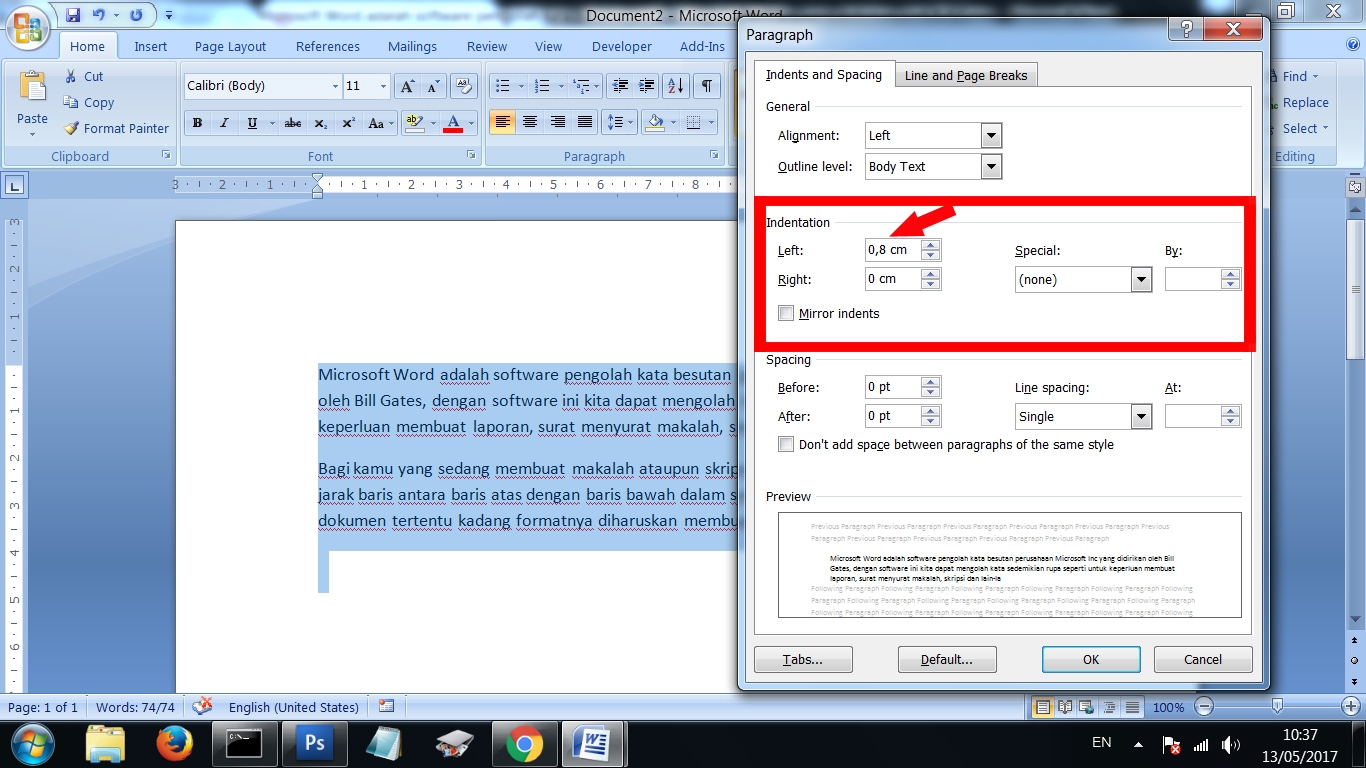Click the Increase Indent icon
The width and height of the screenshot is (1366, 768).
[646, 86]
